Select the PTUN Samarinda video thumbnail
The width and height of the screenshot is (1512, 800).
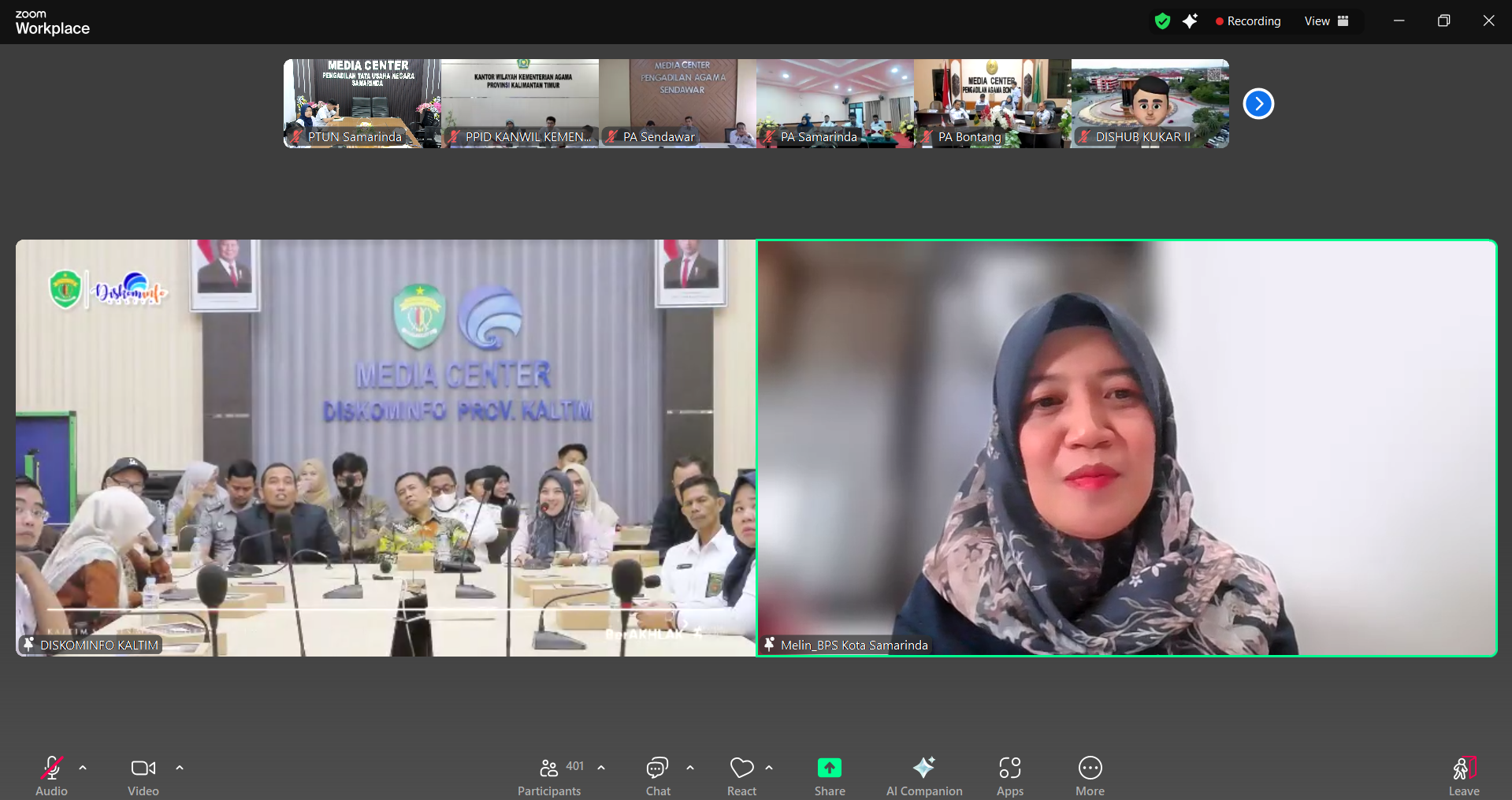click(x=362, y=103)
